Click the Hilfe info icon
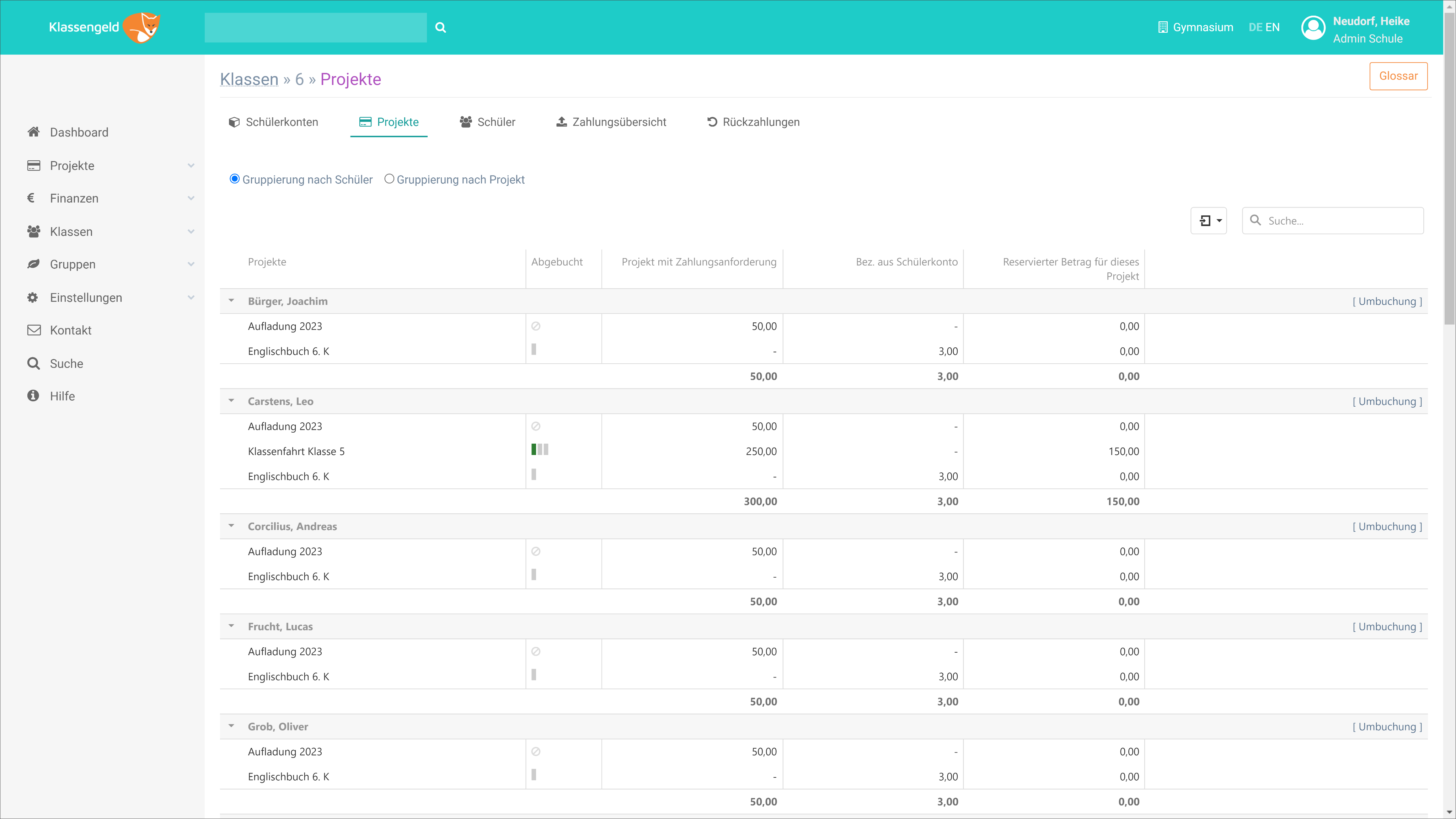 click(x=33, y=396)
